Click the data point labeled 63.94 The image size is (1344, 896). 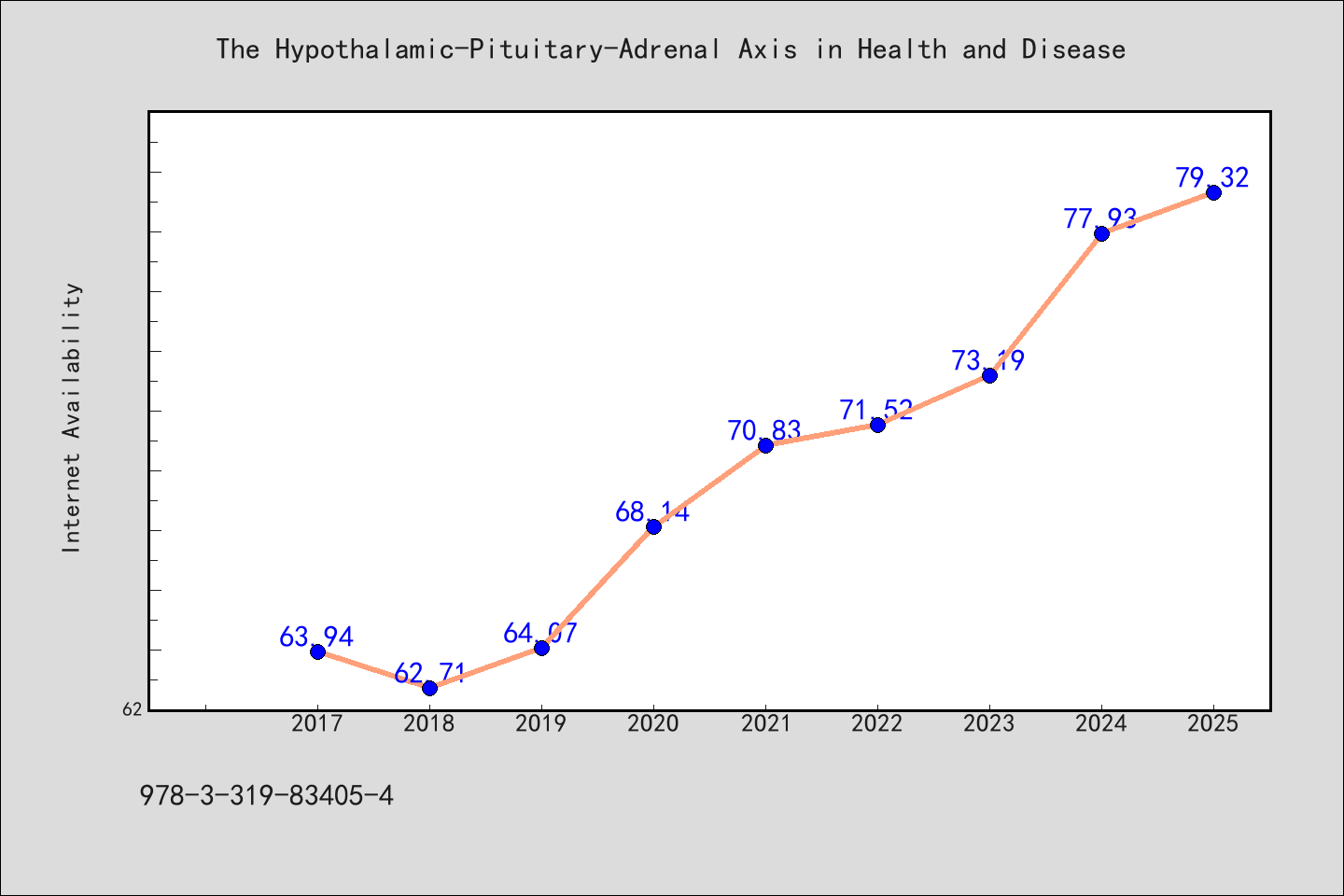pos(317,651)
